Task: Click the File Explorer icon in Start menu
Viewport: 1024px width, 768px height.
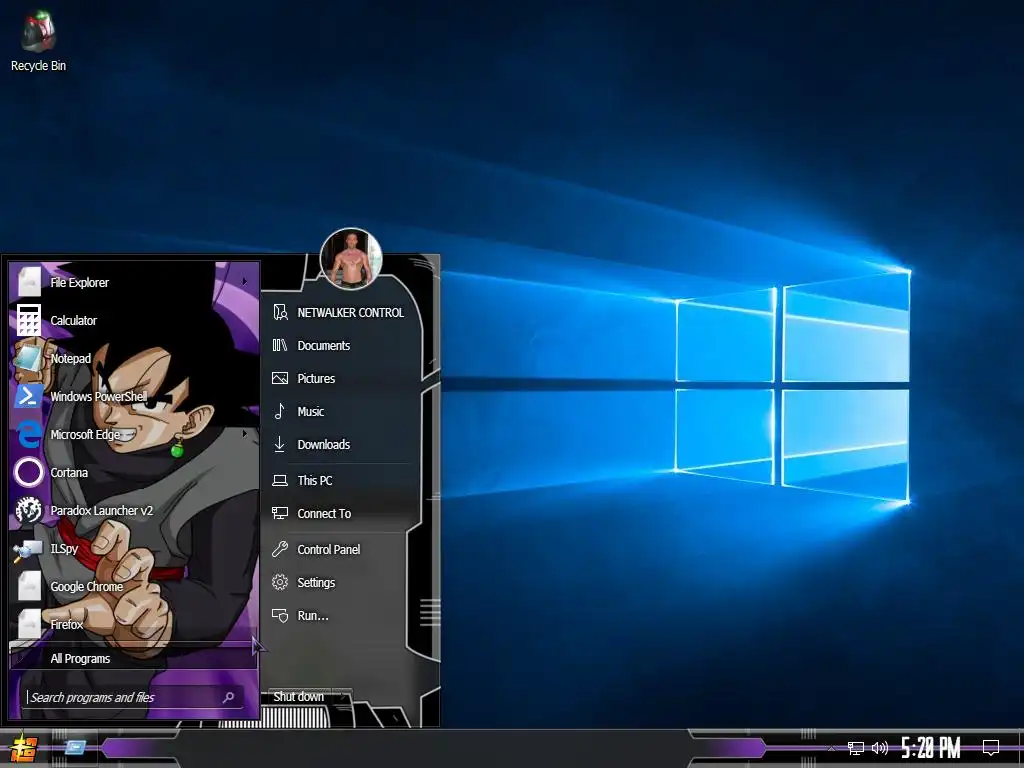Action: click(29, 282)
